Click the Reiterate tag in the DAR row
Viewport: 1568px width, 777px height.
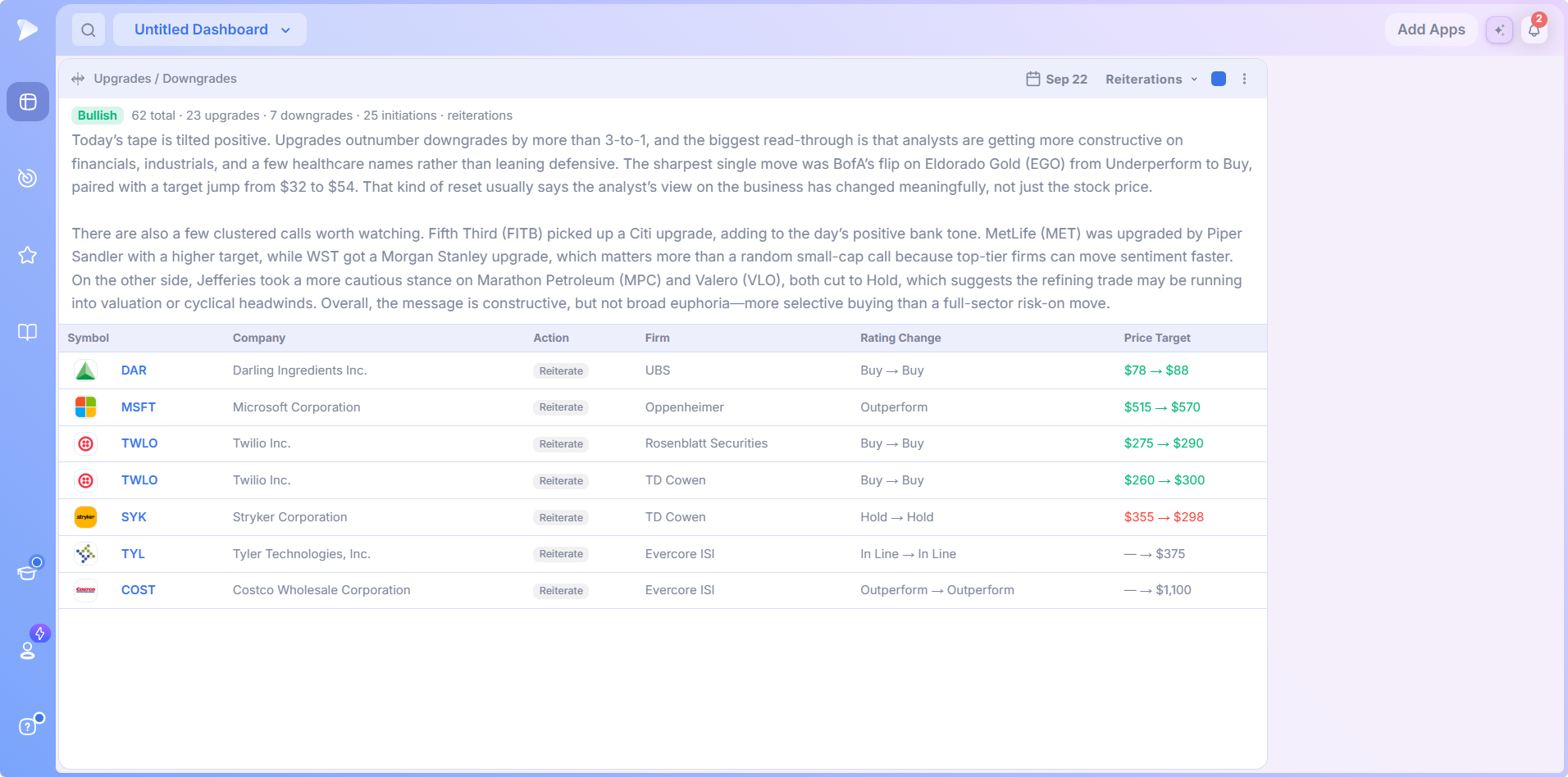[561, 371]
